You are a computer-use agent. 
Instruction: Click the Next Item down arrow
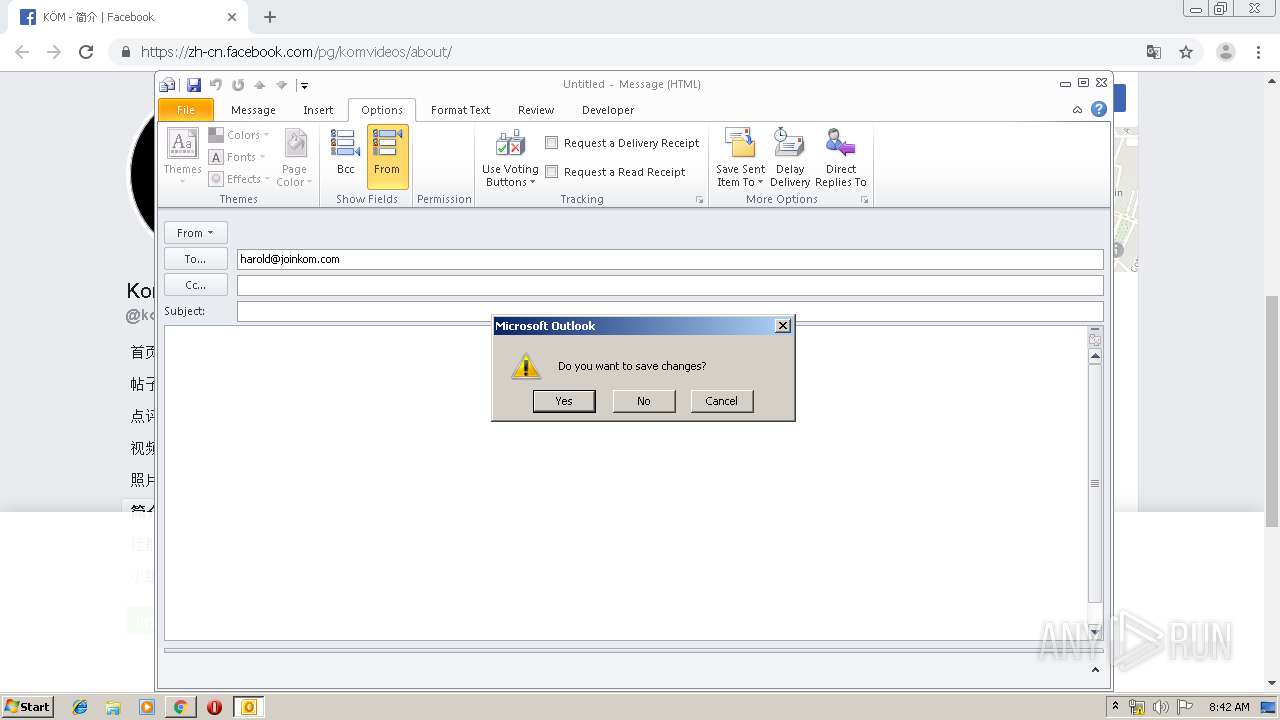[282, 85]
